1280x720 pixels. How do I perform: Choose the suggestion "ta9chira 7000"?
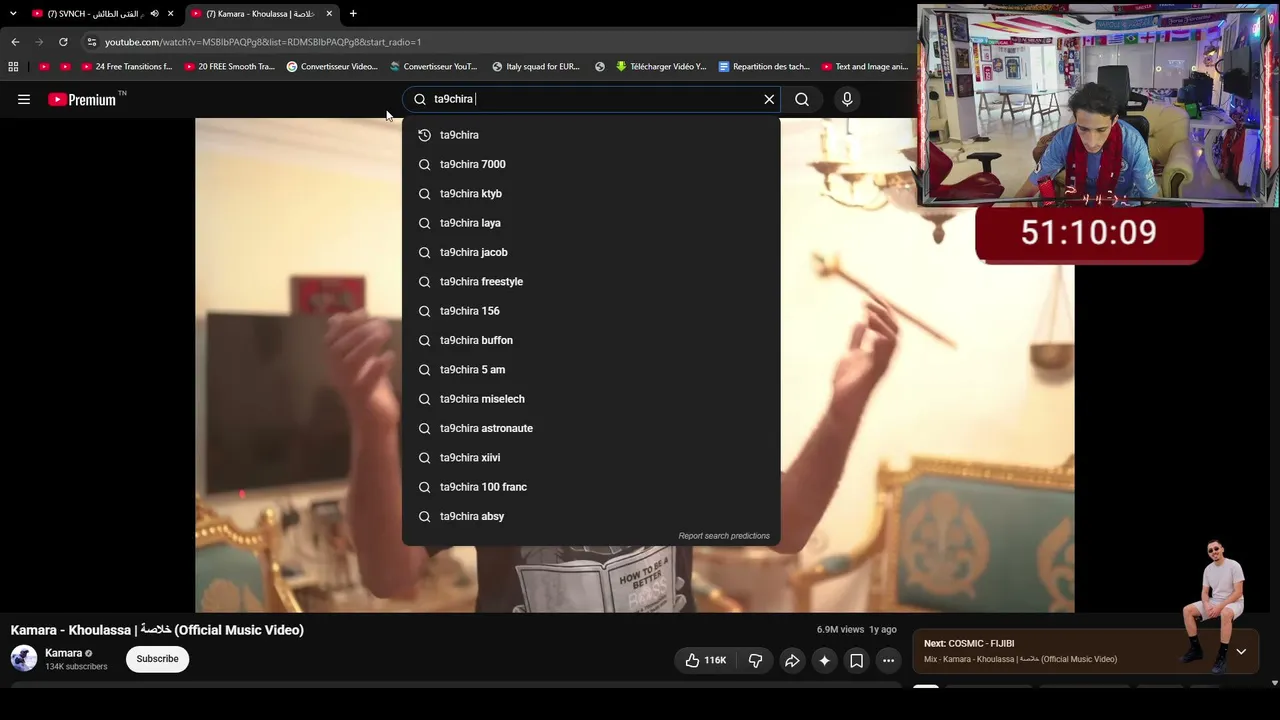tap(591, 164)
